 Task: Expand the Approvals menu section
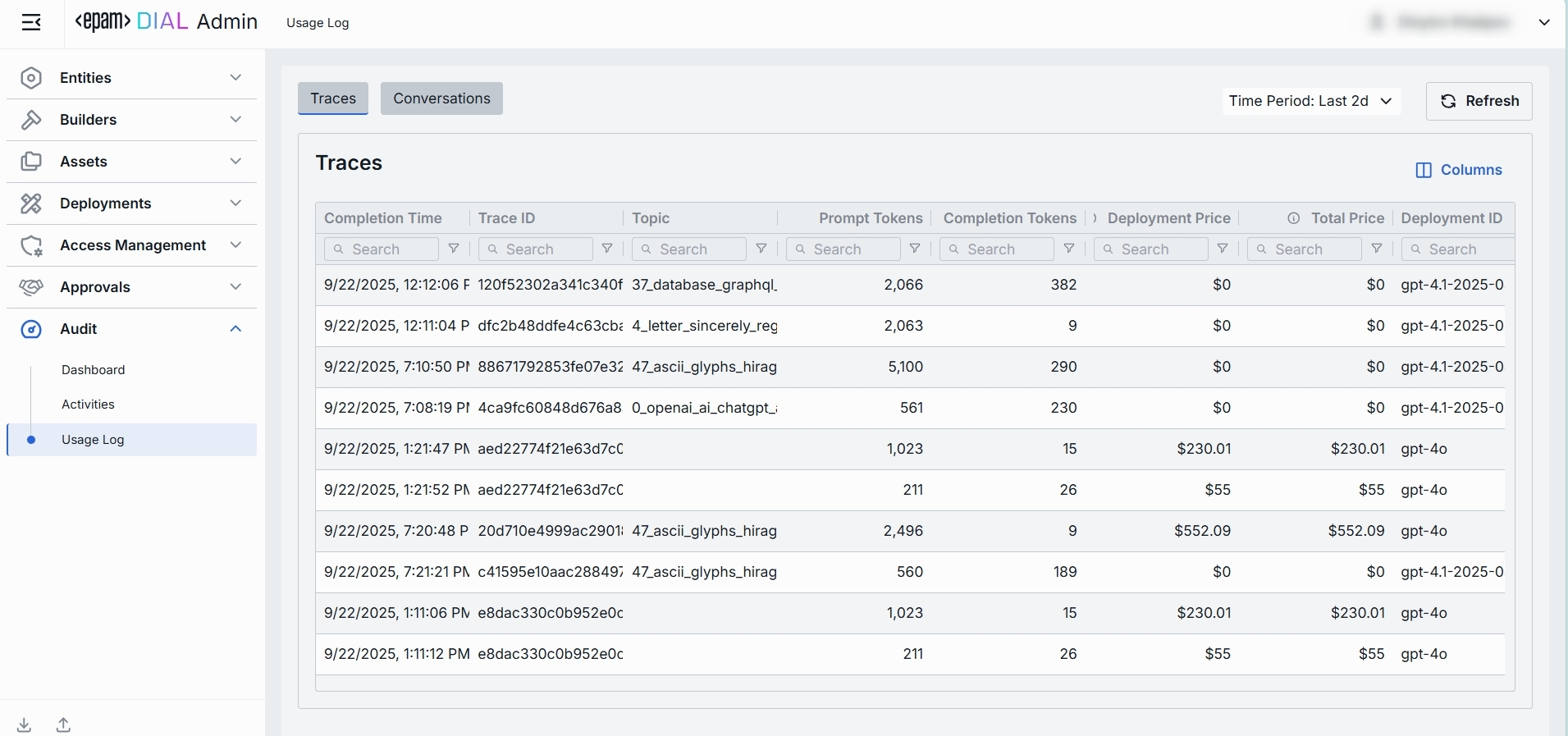(x=235, y=287)
